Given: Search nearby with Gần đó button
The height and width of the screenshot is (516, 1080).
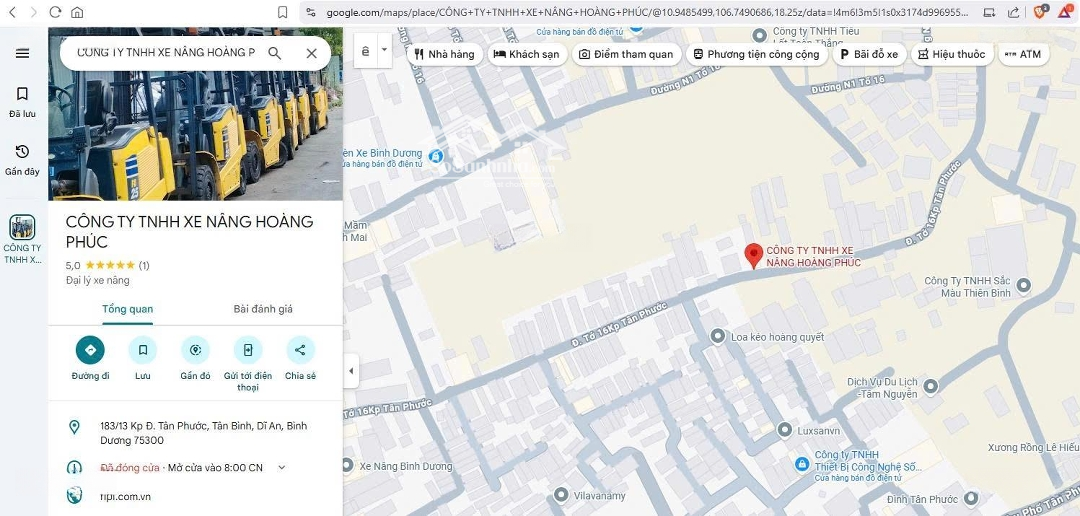Looking at the screenshot, I should [x=195, y=350].
